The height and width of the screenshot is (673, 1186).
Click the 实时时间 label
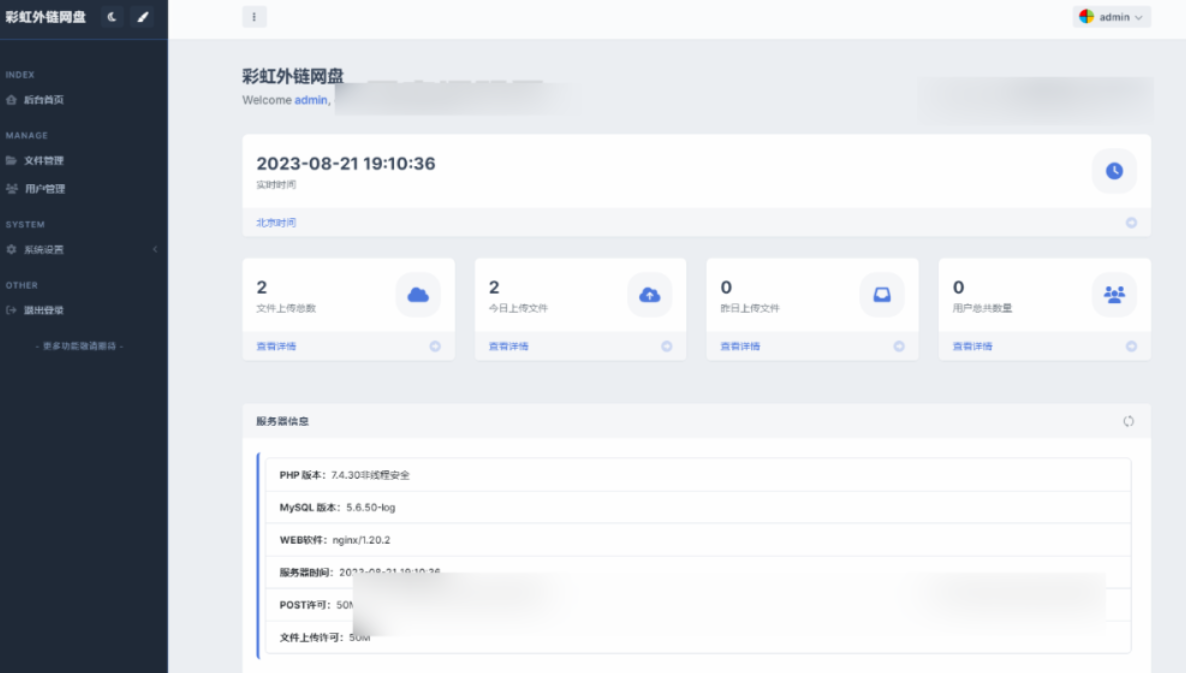pos(276,185)
